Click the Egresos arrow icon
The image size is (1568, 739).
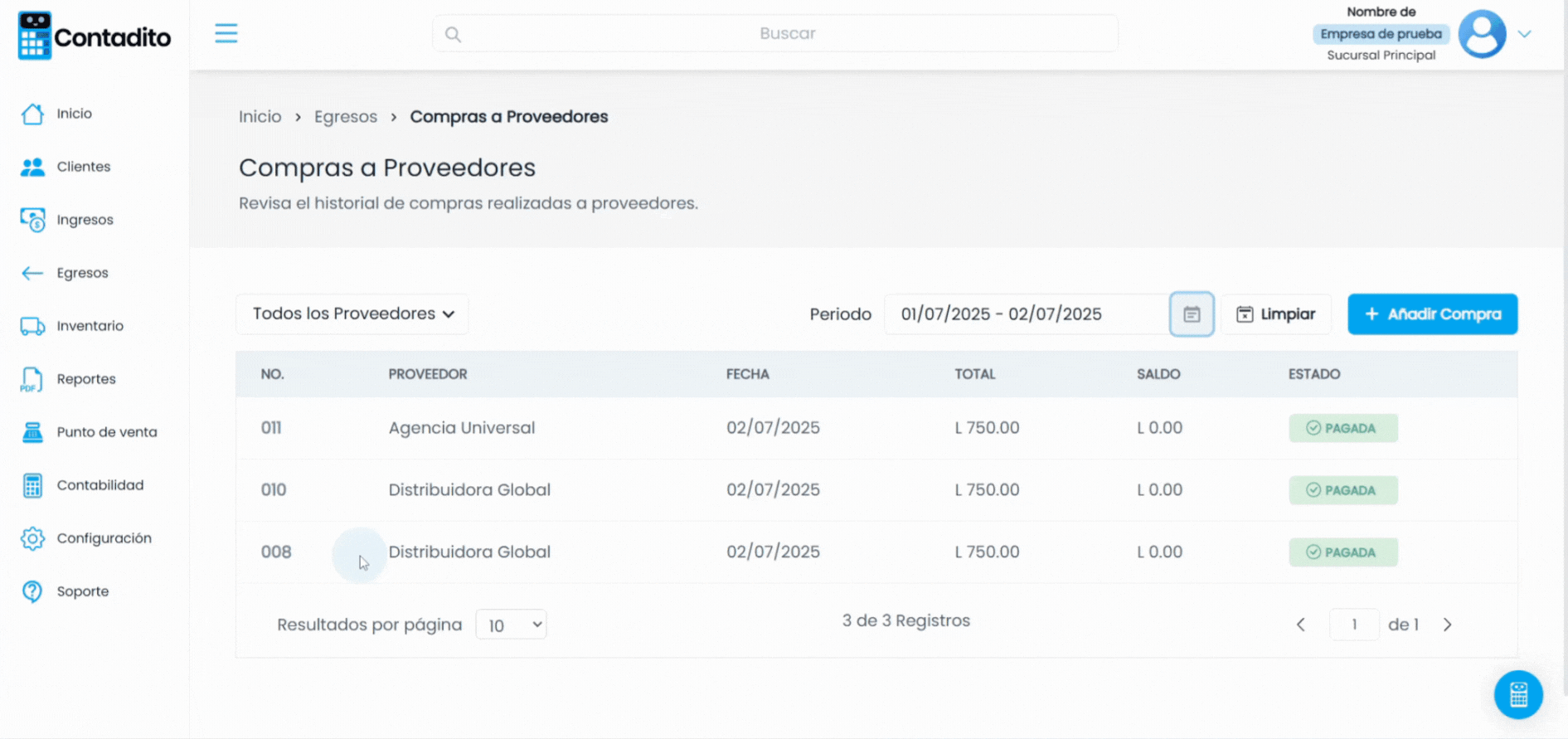(32, 273)
